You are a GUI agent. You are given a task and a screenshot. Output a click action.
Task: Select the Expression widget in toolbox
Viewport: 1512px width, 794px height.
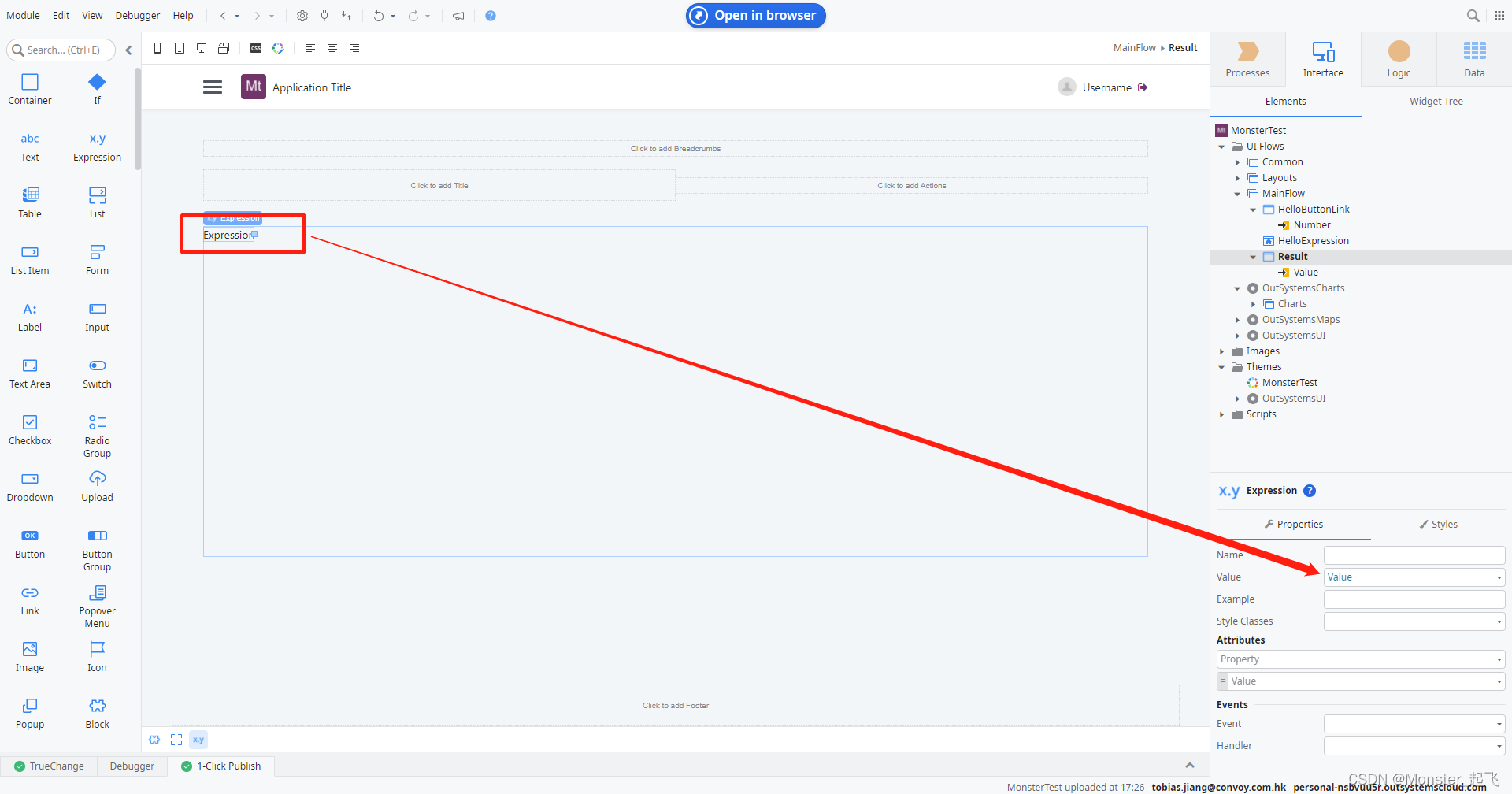coord(97,147)
